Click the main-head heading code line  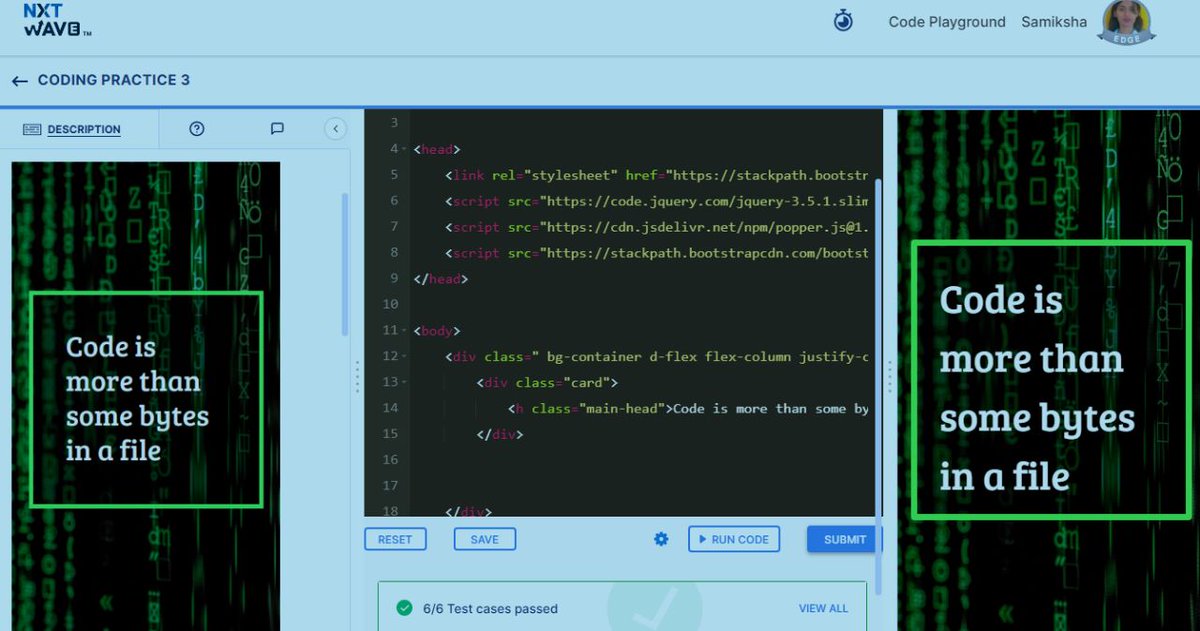(x=690, y=408)
